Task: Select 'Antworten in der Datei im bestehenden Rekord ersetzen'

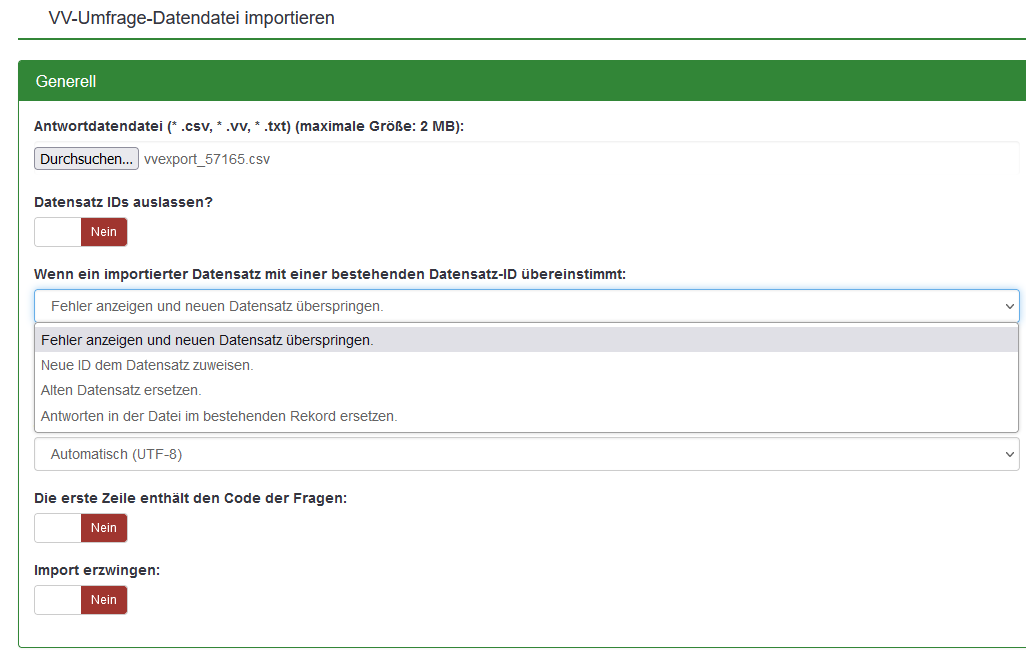Action: (x=219, y=416)
